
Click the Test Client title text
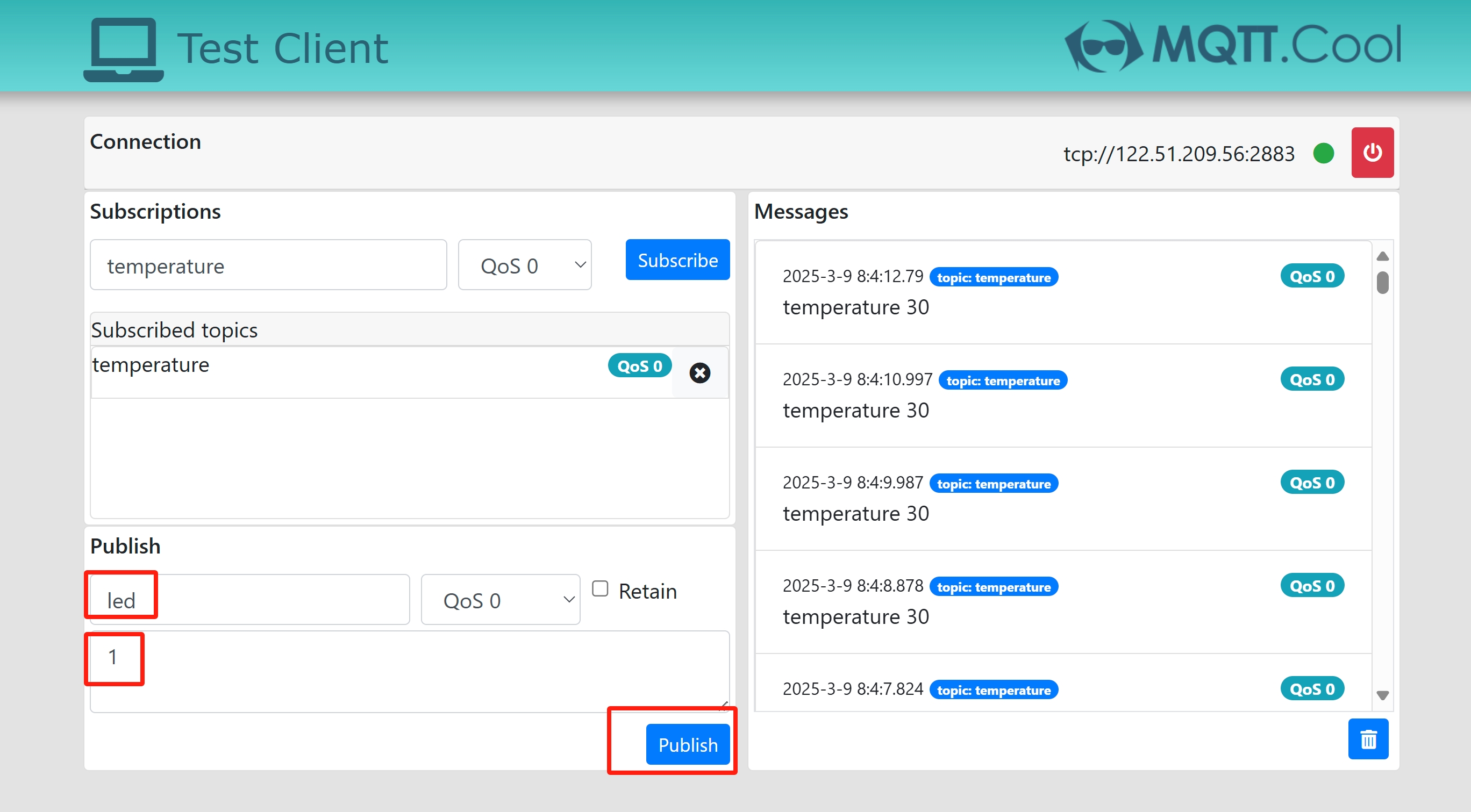[283, 48]
